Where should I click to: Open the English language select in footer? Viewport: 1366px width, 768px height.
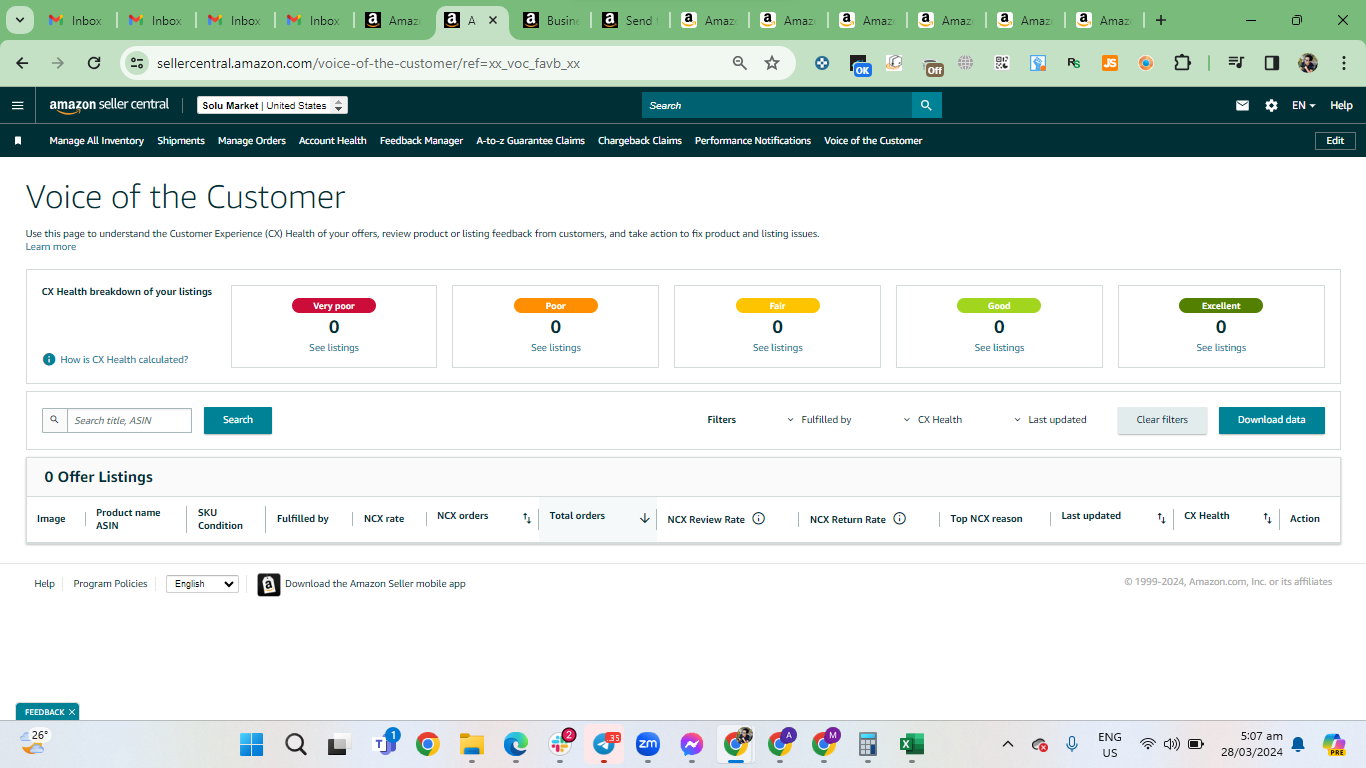coord(202,584)
